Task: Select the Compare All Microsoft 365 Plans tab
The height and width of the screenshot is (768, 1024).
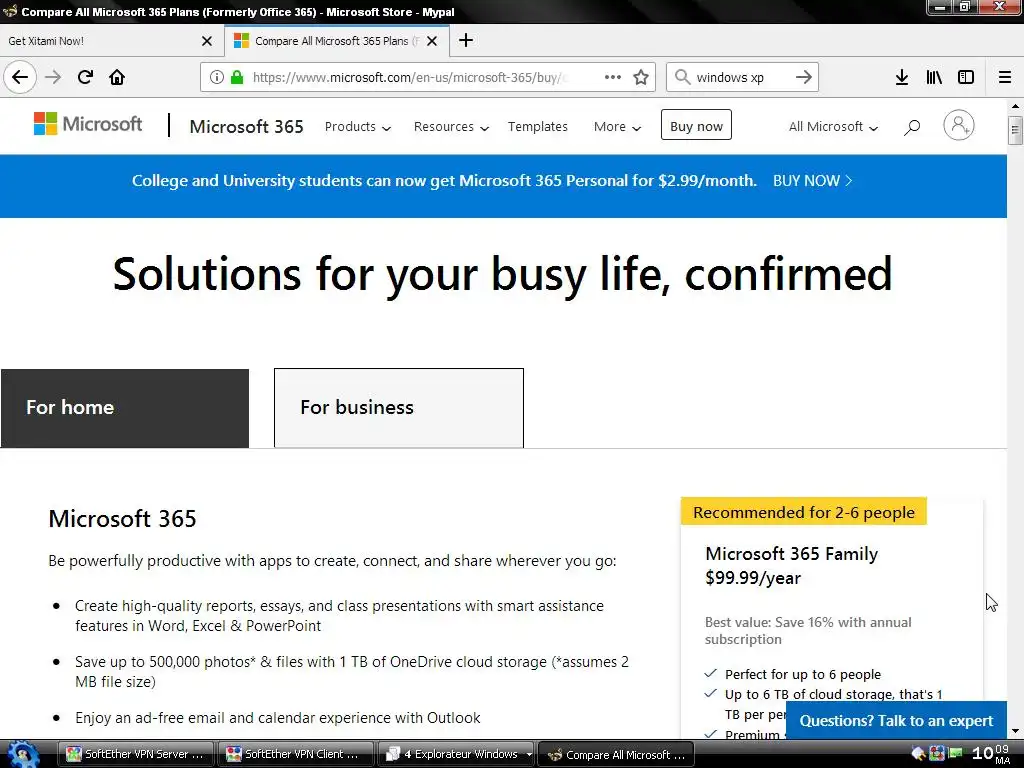Action: point(337,41)
